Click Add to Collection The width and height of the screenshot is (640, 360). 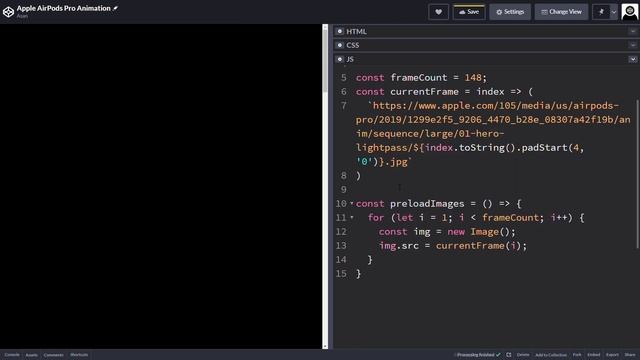tap(551, 355)
